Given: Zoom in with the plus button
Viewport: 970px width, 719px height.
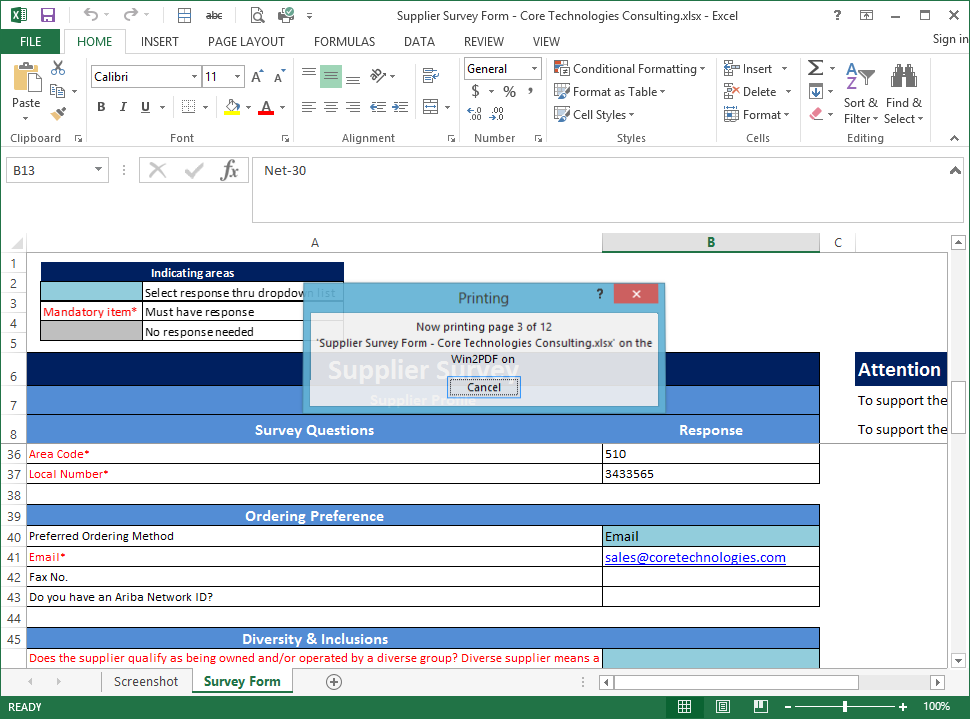Looking at the screenshot, I should click(903, 707).
